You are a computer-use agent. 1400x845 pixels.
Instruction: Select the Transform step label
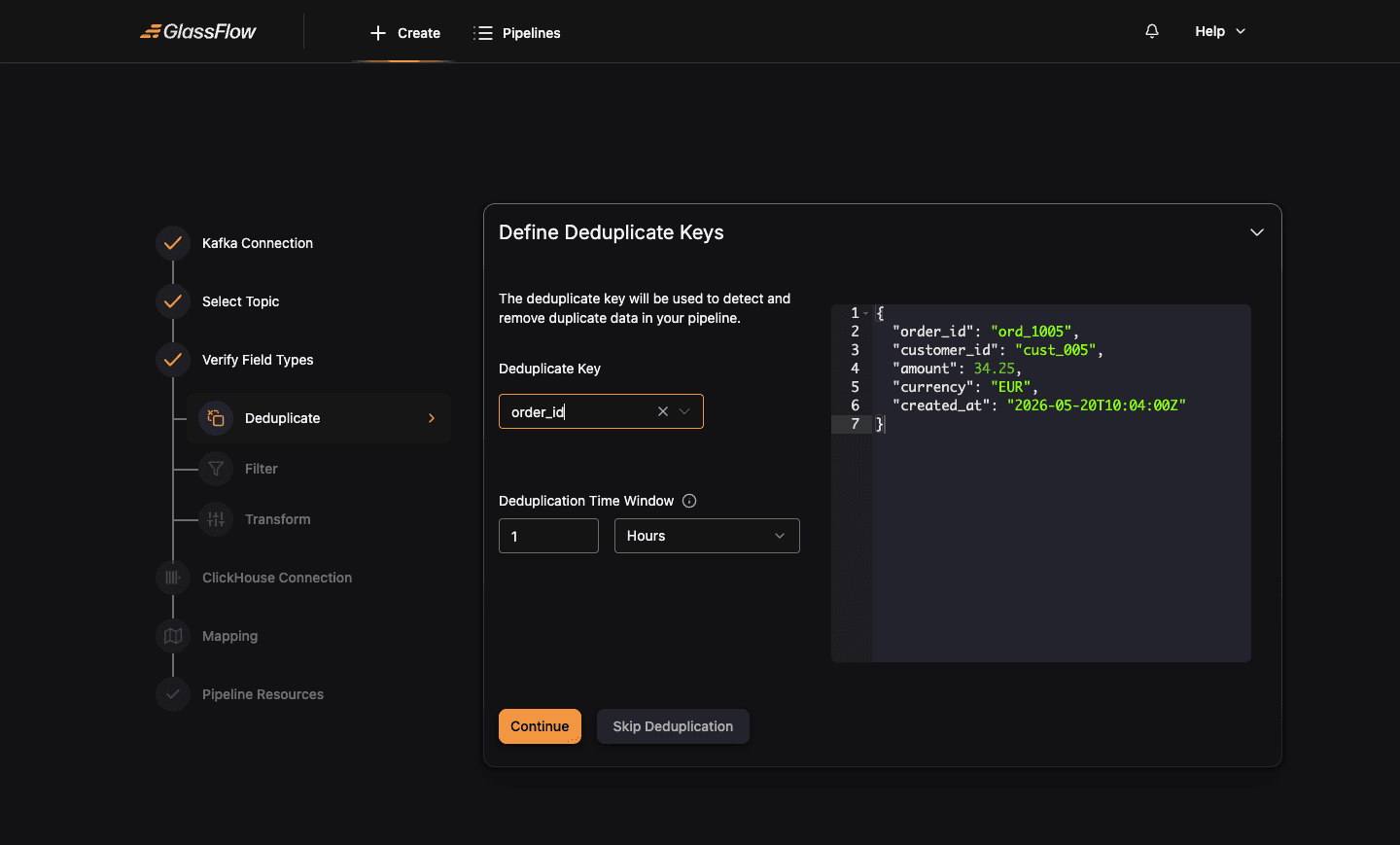(277, 519)
